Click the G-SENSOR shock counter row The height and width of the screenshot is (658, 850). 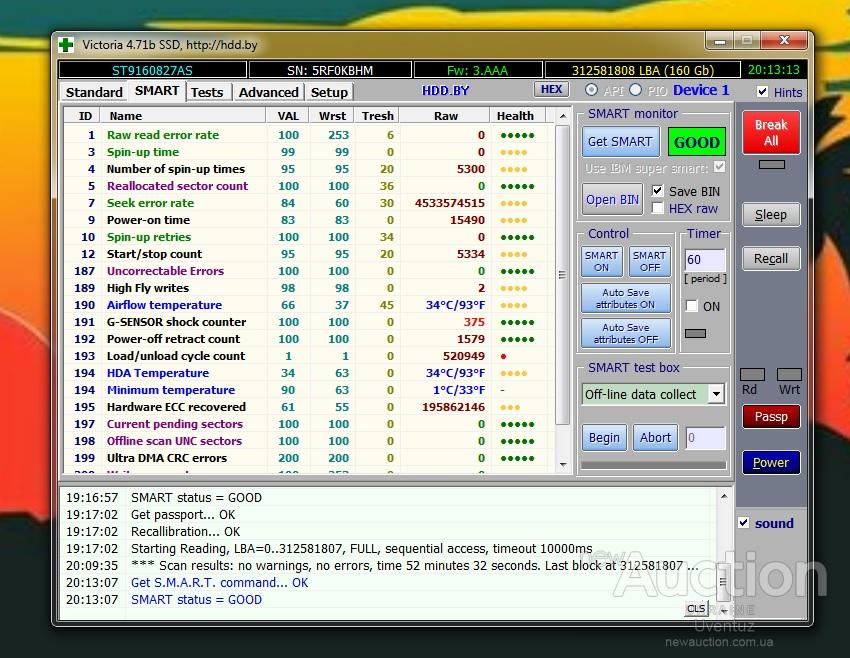pyautogui.click(x=308, y=322)
